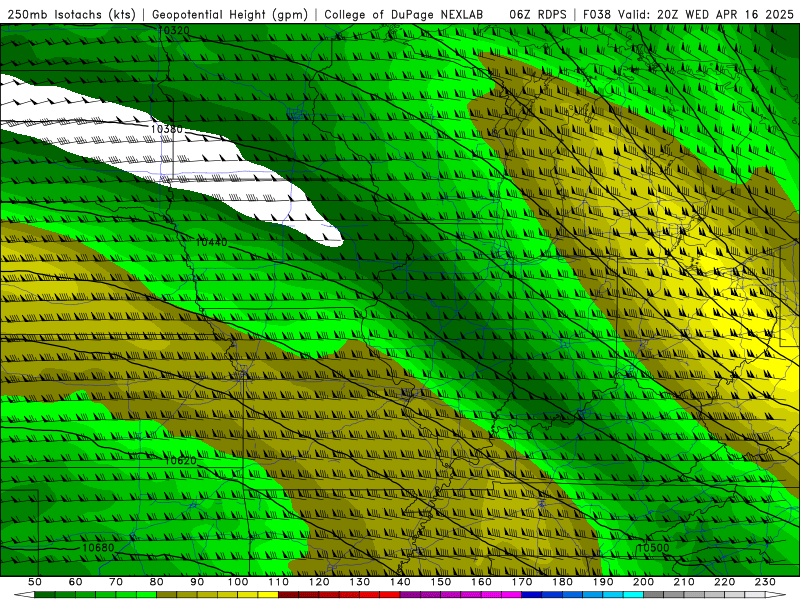Select the dark blue swatch starting at 170
This screenshot has height=600, width=800.
point(532,595)
